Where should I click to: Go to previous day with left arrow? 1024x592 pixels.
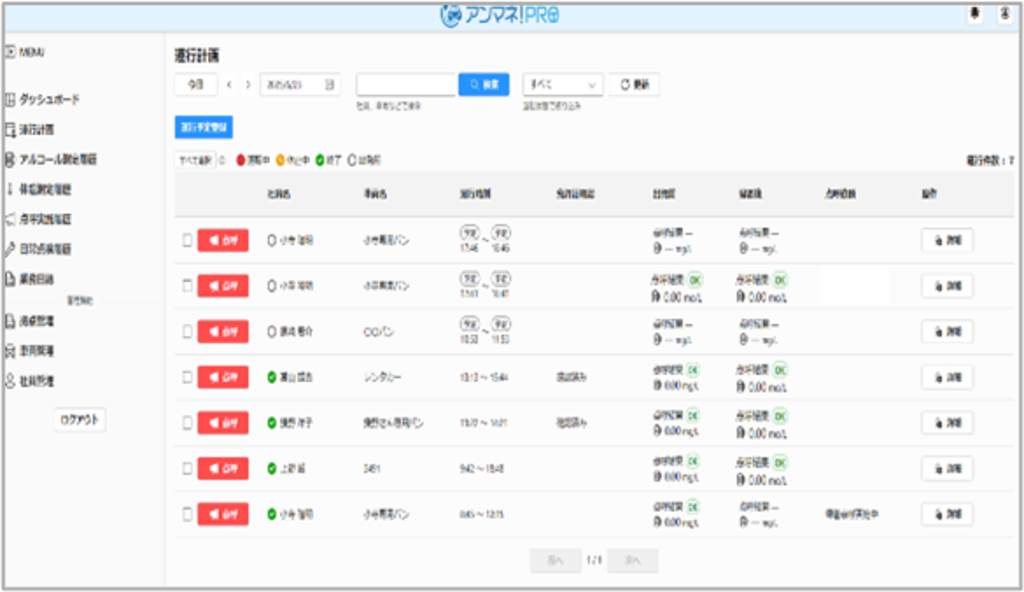(229, 85)
